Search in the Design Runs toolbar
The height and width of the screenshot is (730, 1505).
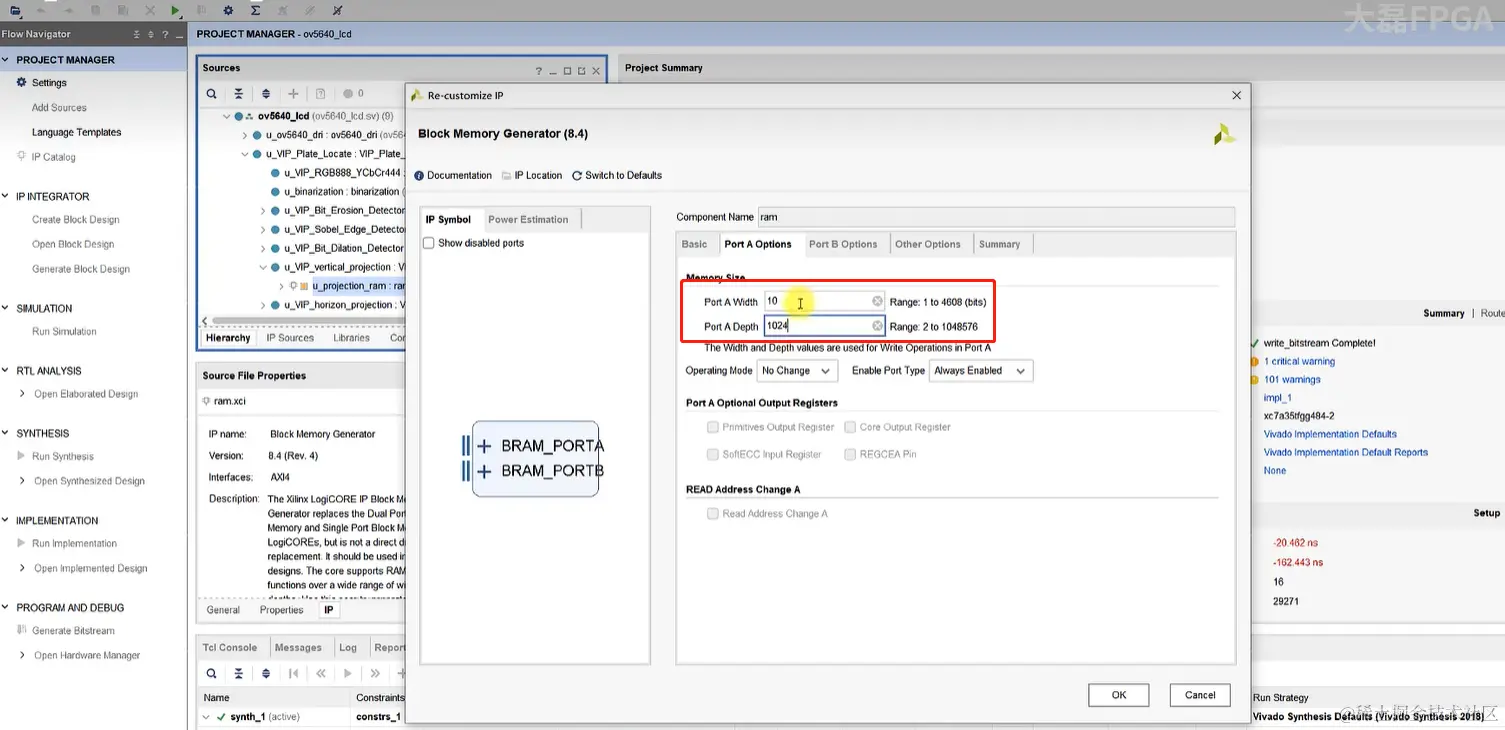(x=212, y=673)
